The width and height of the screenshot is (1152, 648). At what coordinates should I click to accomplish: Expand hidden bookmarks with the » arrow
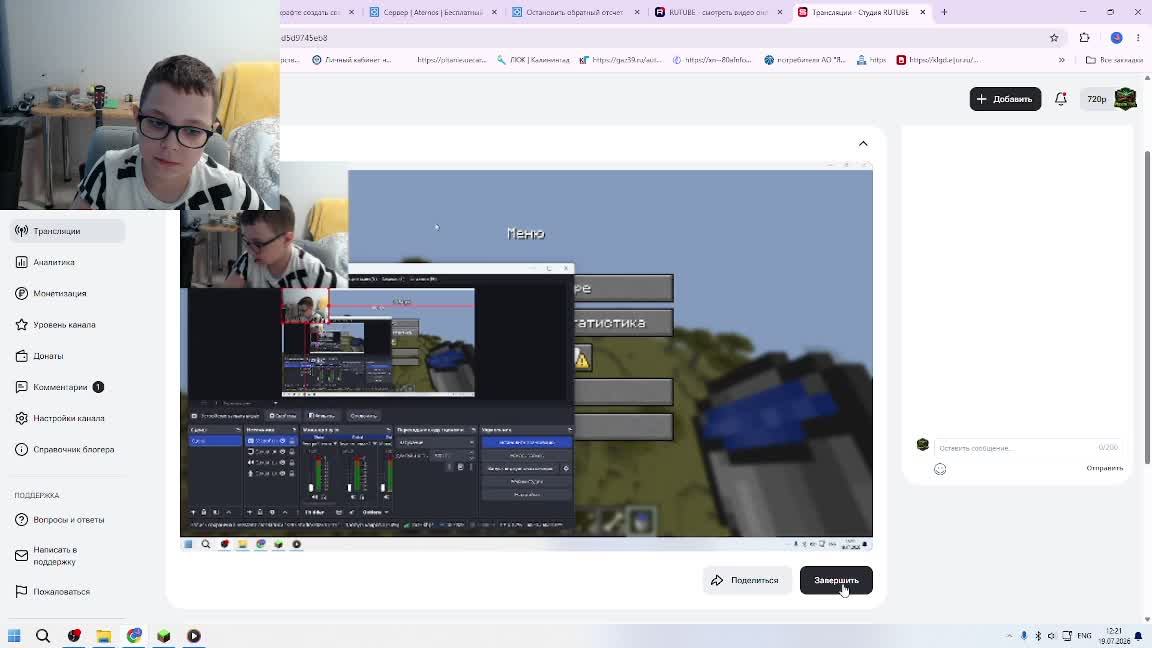1062,60
